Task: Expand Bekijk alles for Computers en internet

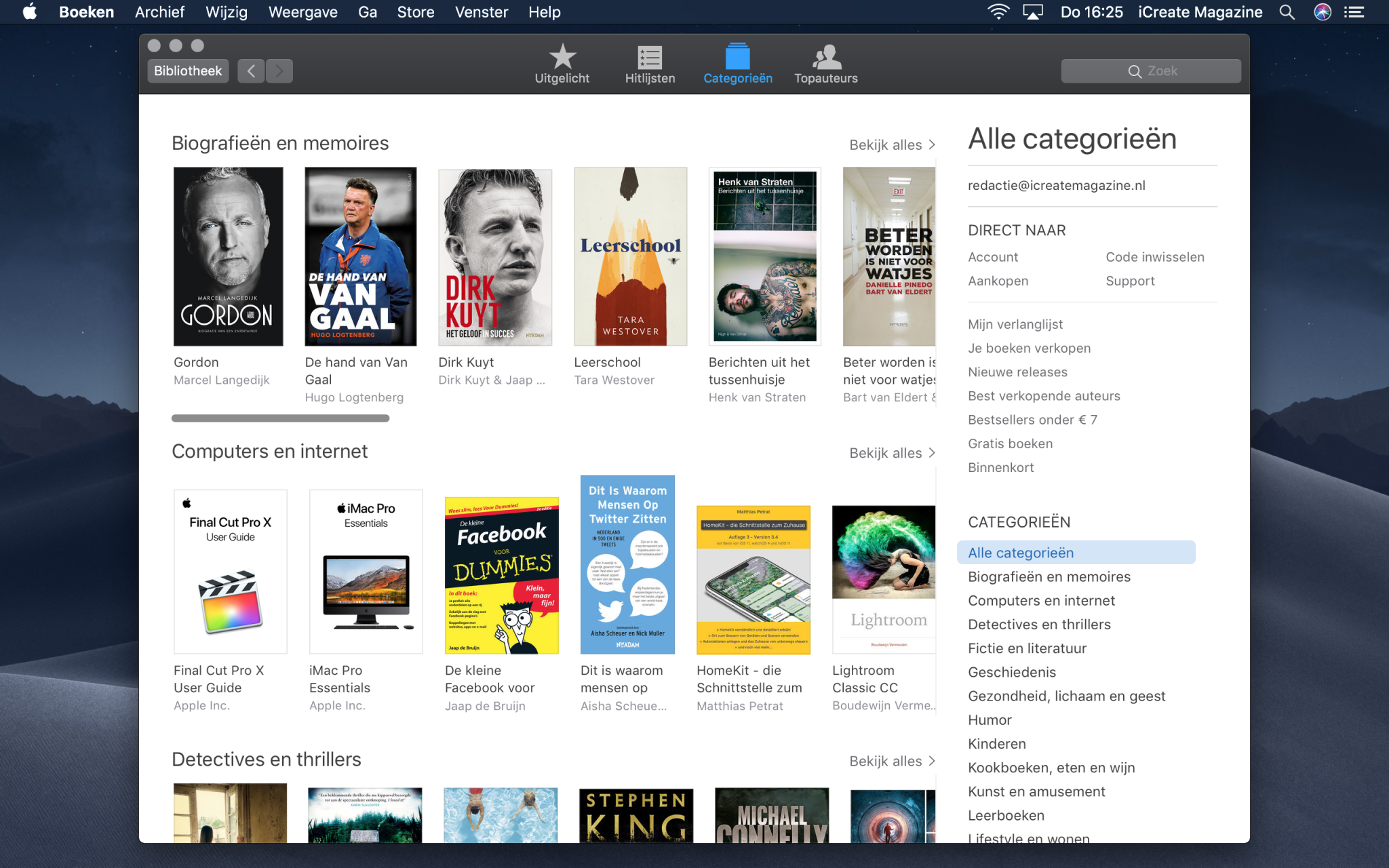Action: coord(892,453)
